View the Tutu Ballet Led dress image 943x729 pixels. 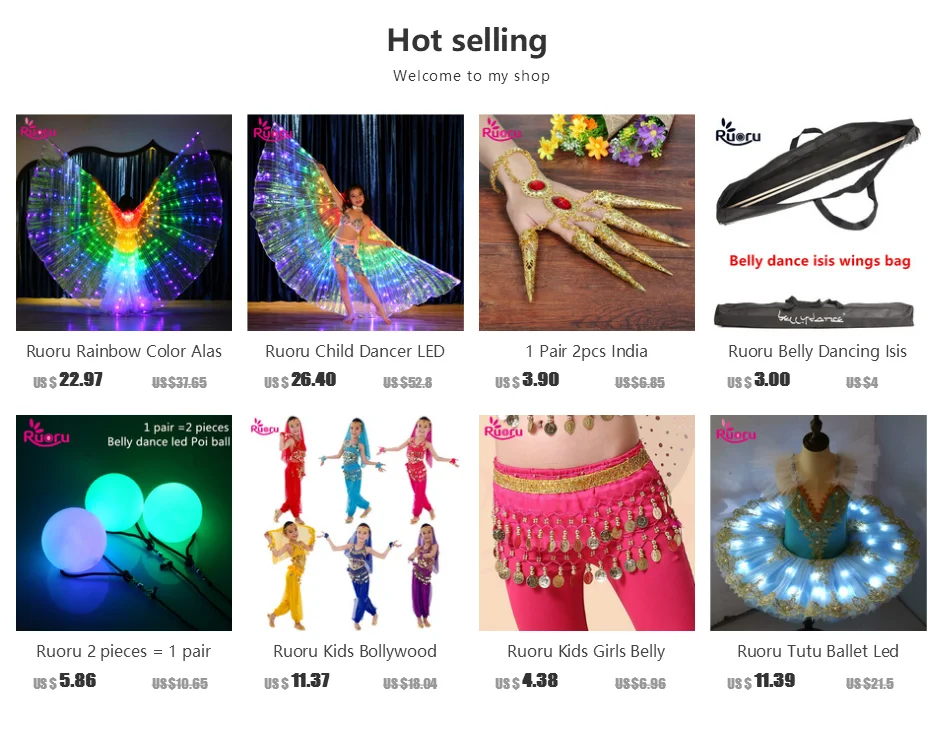click(x=818, y=523)
